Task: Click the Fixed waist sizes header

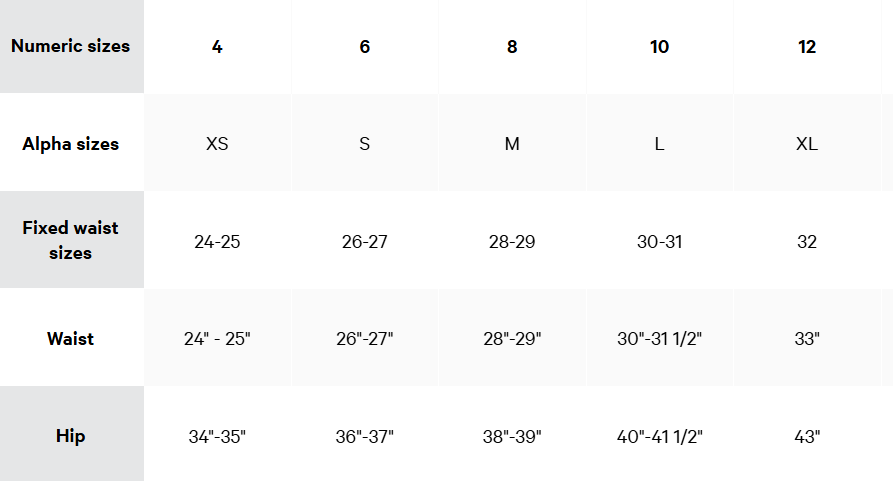Action: (71, 240)
